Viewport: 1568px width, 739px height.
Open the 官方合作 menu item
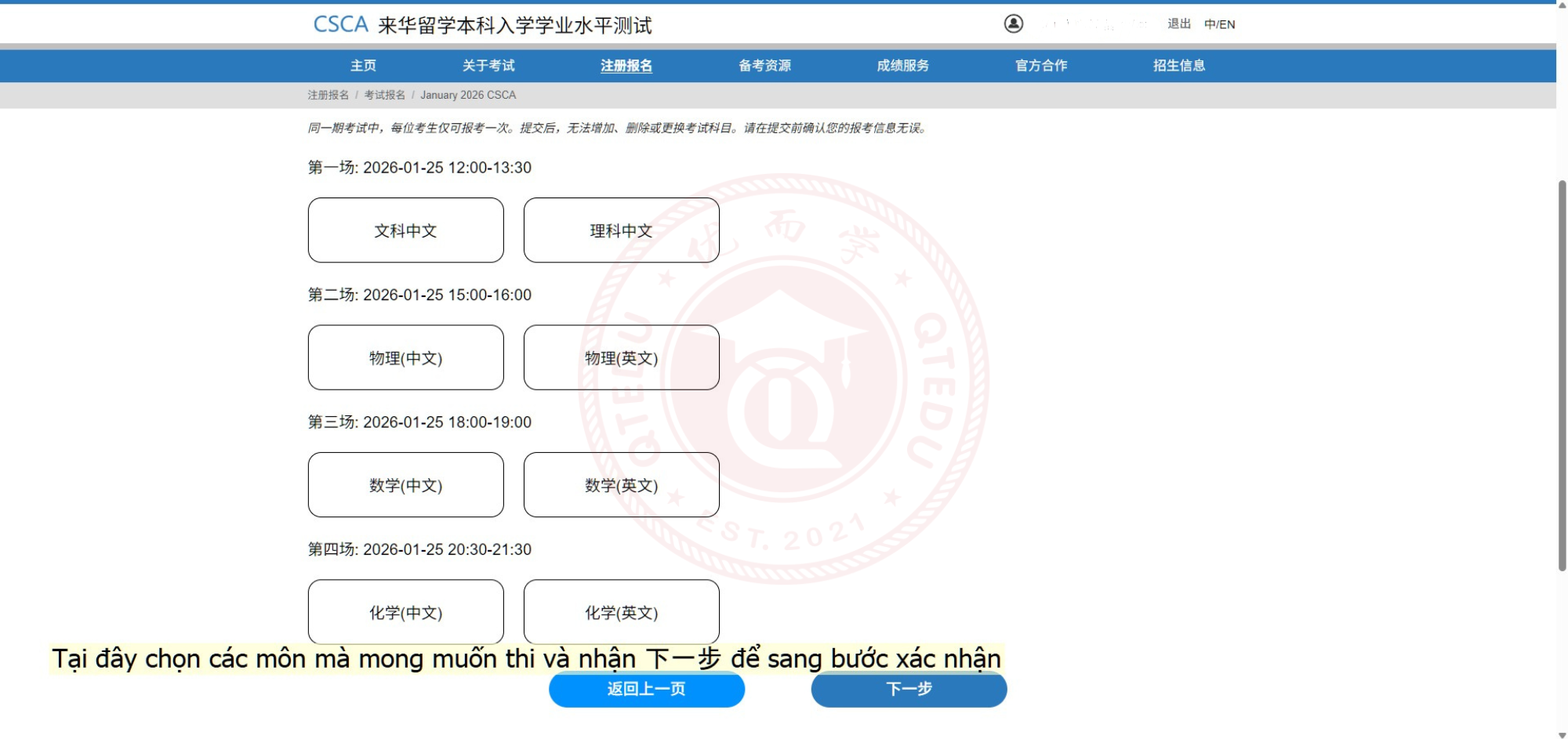pos(1040,66)
